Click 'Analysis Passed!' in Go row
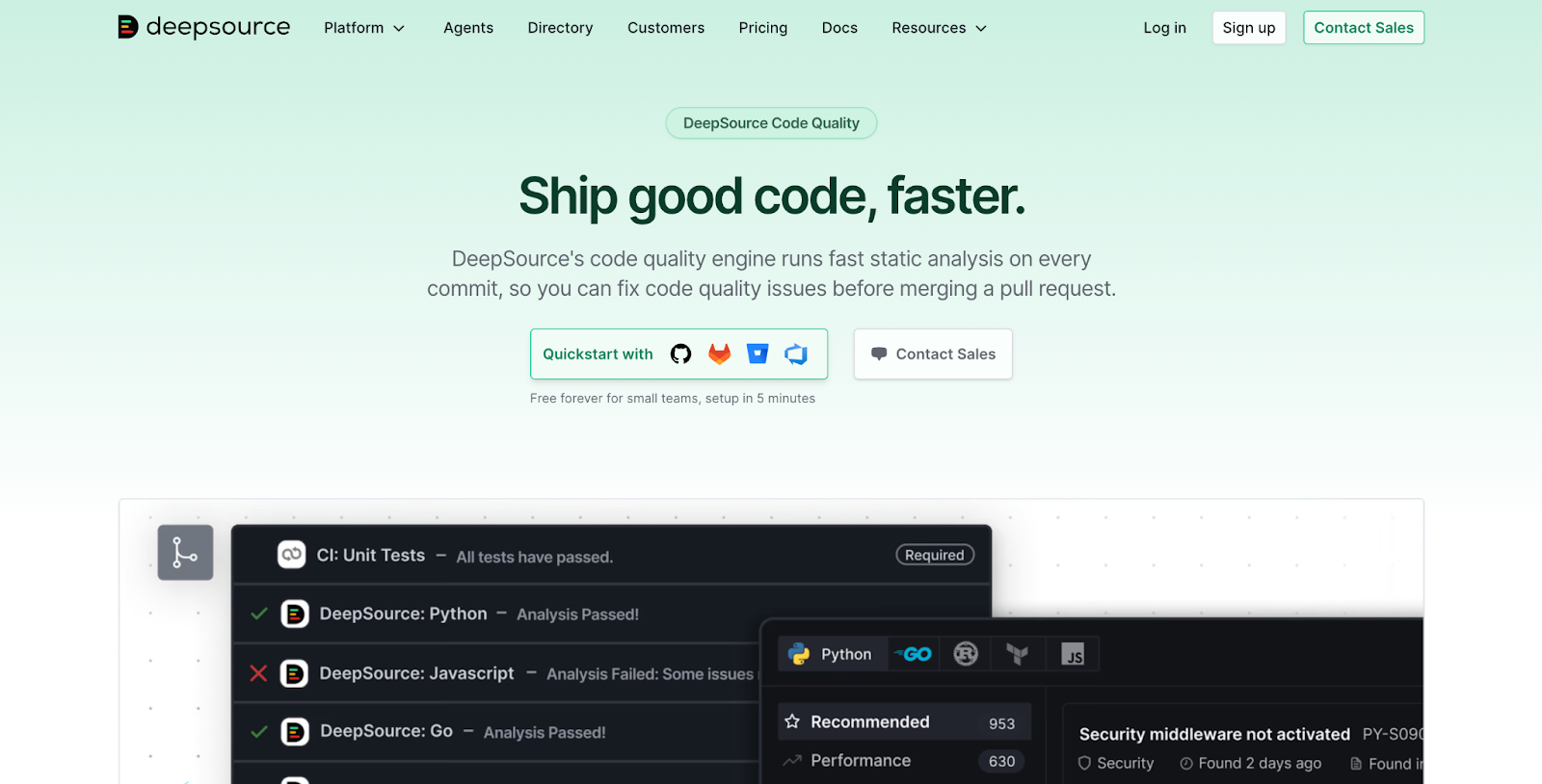Image resolution: width=1542 pixels, height=784 pixels. click(545, 733)
